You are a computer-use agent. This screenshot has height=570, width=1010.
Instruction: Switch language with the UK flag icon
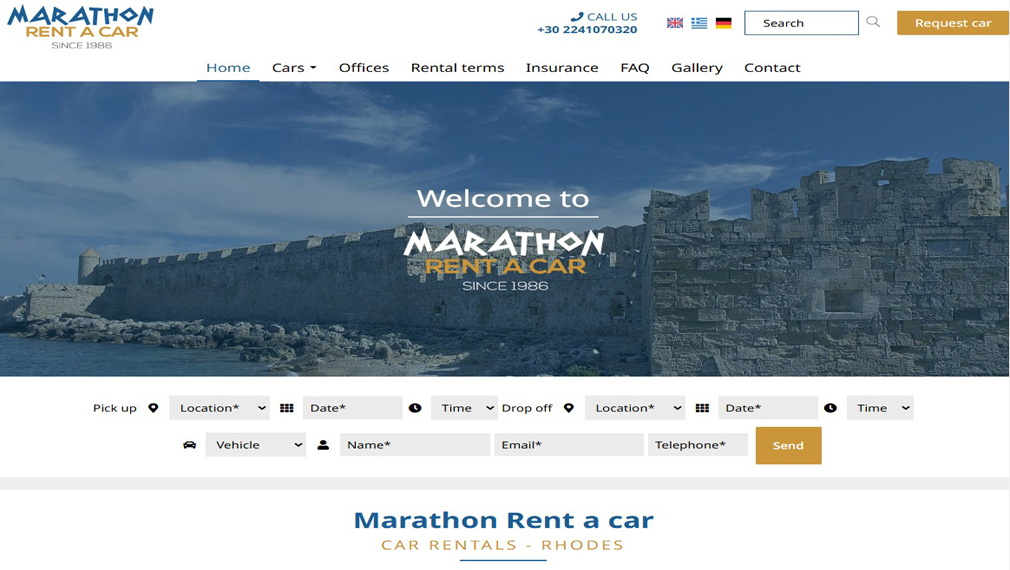pos(674,23)
